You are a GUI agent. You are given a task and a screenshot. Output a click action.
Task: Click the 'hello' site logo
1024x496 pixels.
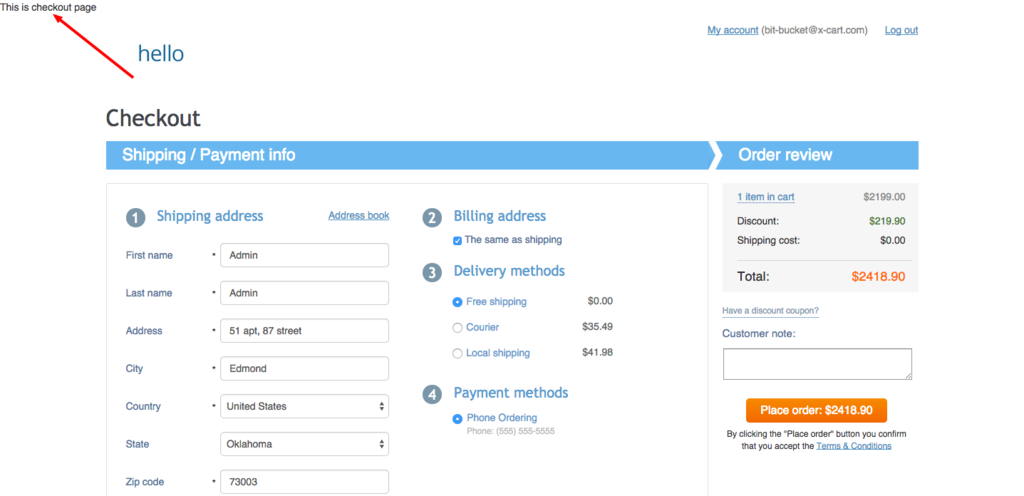click(161, 54)
